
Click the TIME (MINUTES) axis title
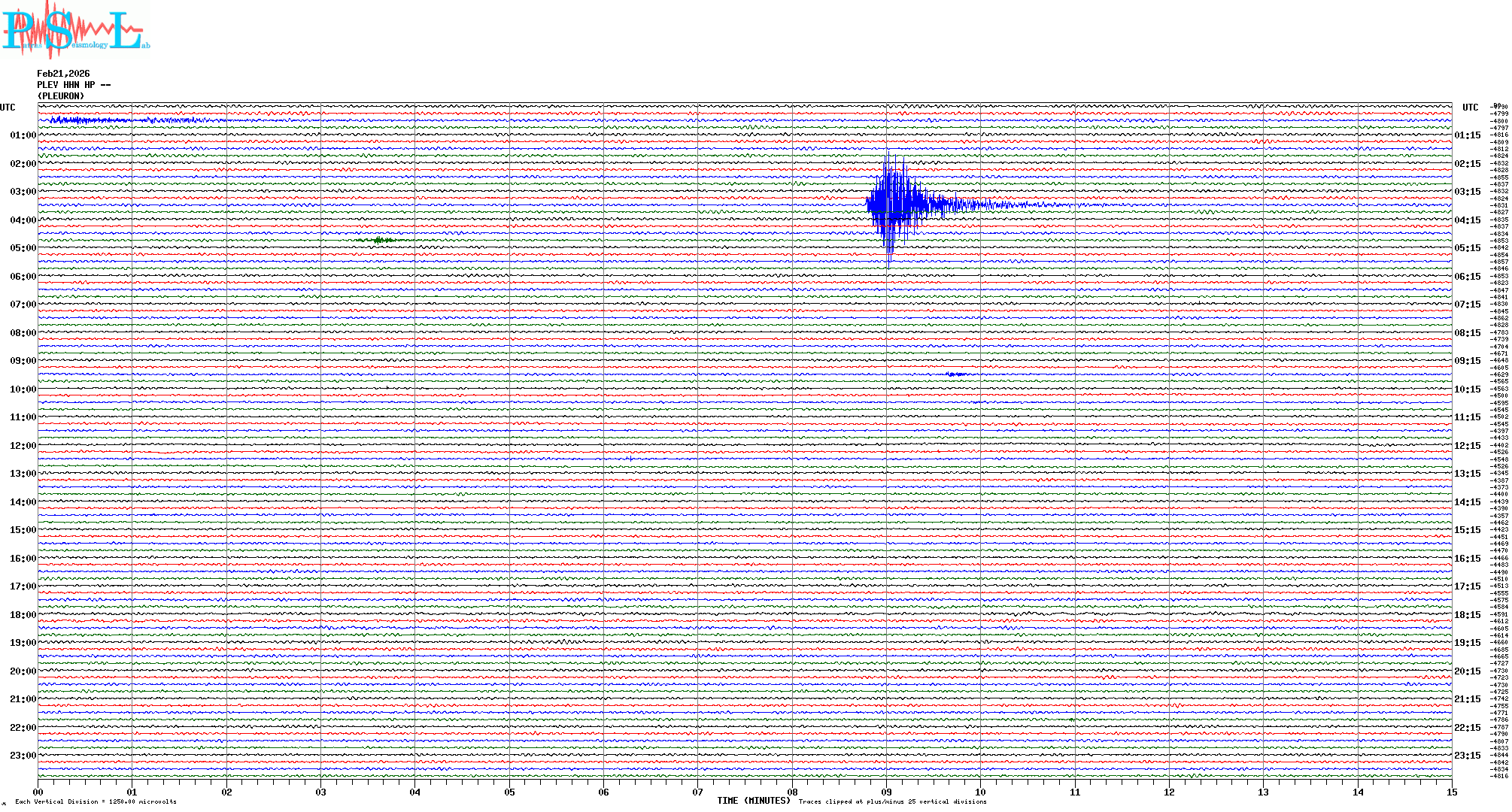[x=753, y=801]
